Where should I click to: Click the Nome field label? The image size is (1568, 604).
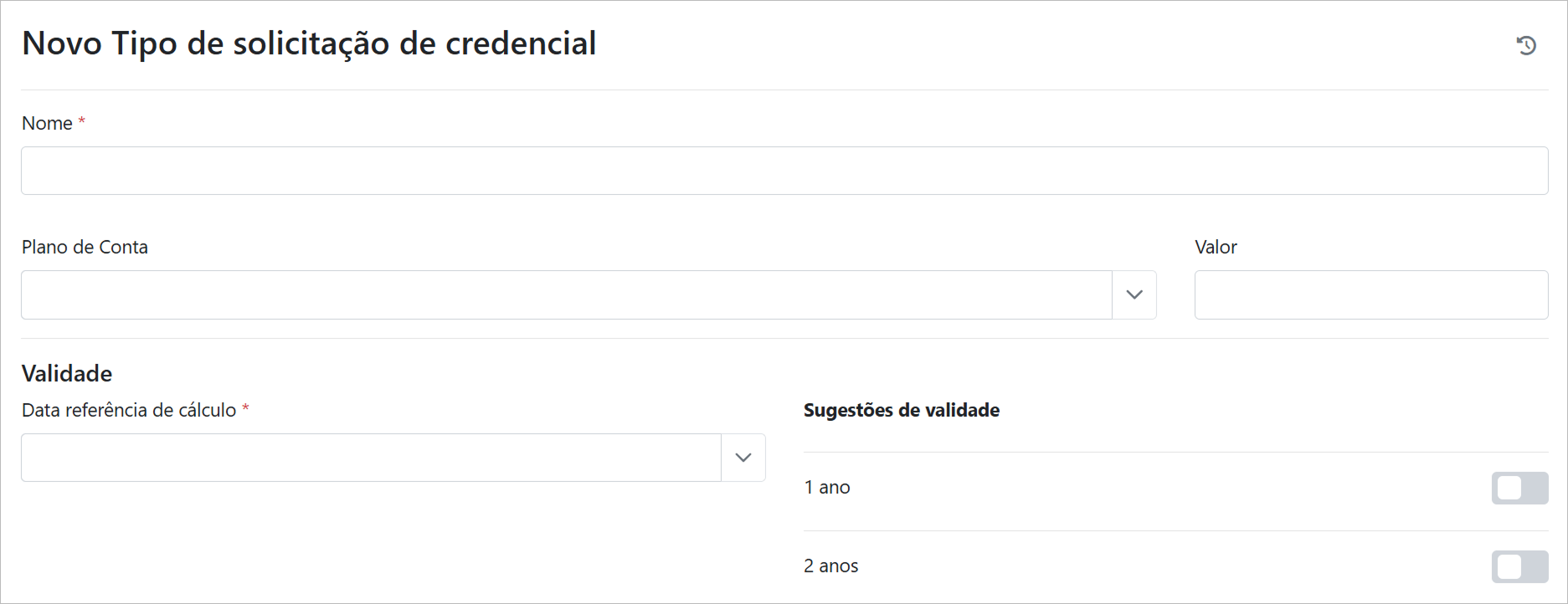coord(47,123)
